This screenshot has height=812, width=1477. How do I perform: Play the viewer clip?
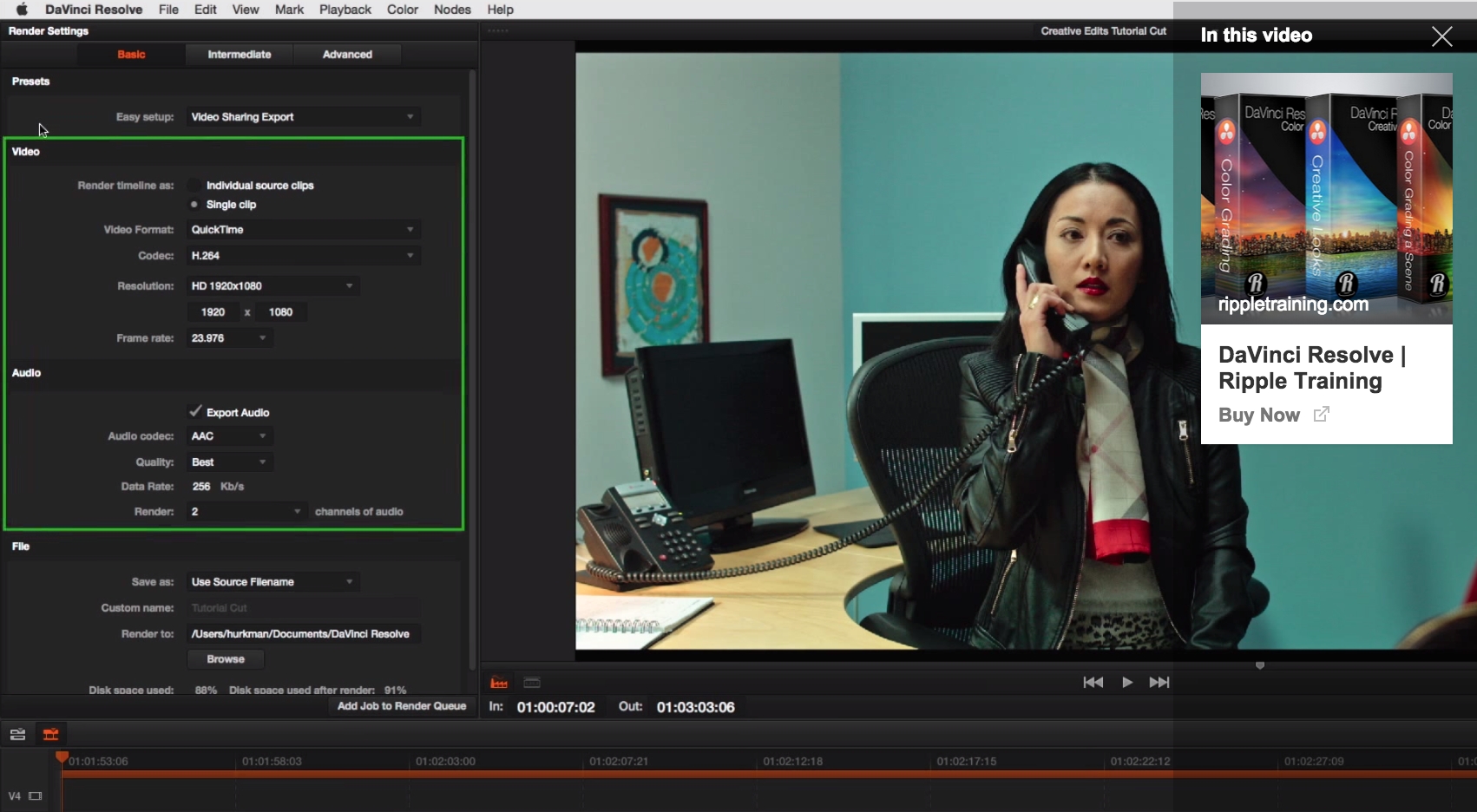(1126, 683)
